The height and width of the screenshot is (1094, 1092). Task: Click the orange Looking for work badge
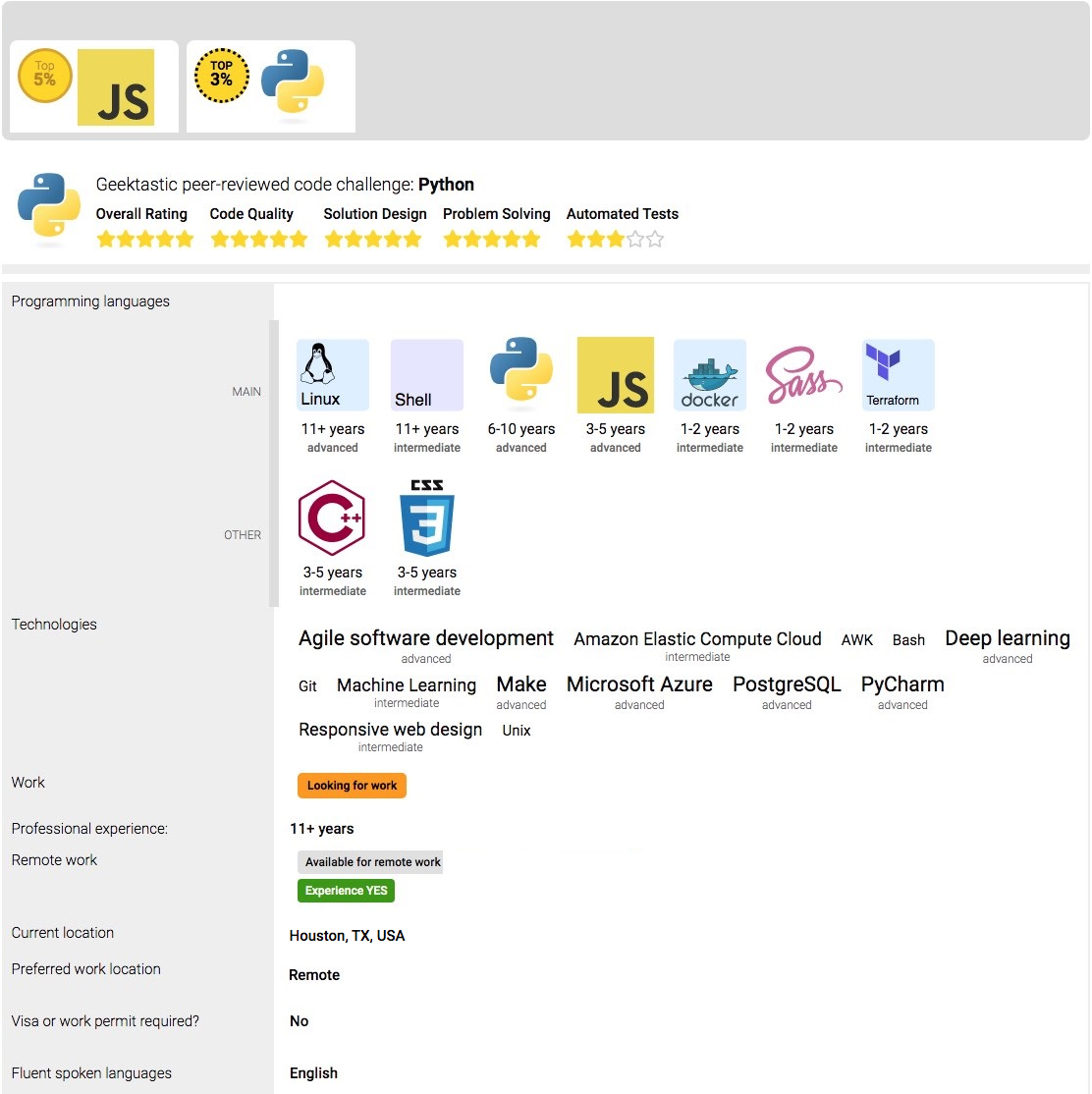pyautogui.click(x=352, y=786)
